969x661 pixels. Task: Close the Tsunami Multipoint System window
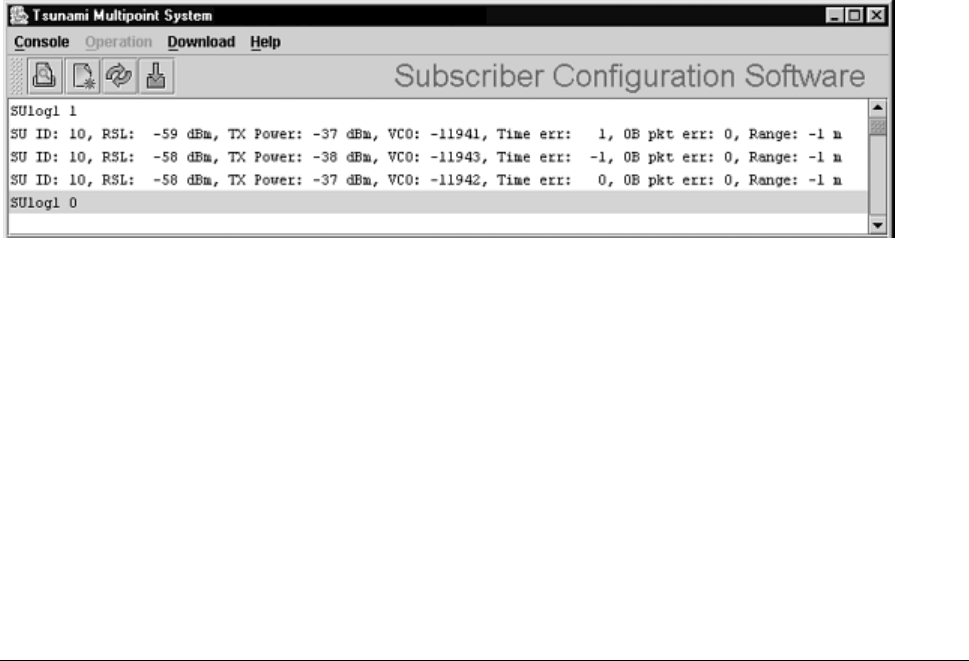tap(876, 15)
